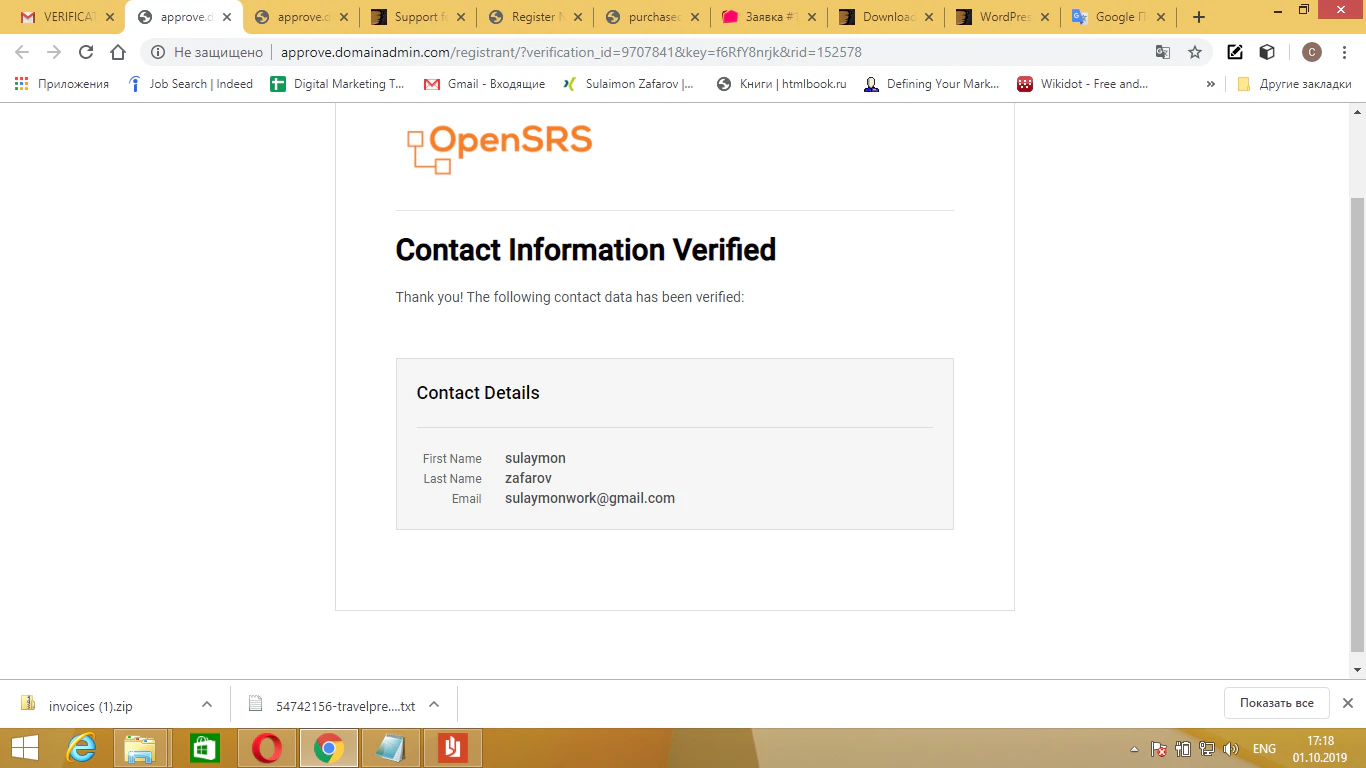The height and width of the screenshot is (768, 1366).
Task: Open the Defining Your Market bookmark
Action: pos(932,84)
